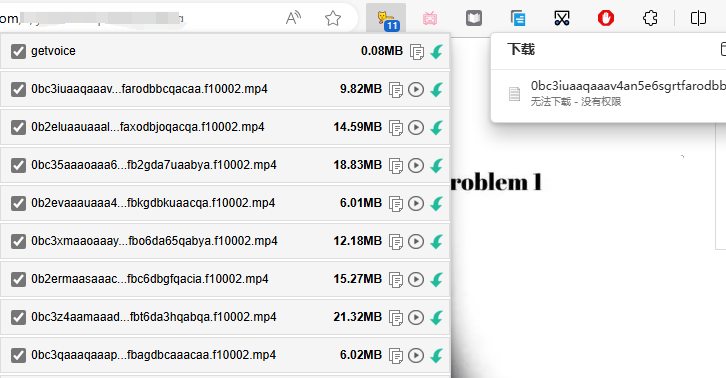Copy link of 0bc3z4aamaaad mp4 entry
Viewport: 726px width, 378px height.
point(396,317)
